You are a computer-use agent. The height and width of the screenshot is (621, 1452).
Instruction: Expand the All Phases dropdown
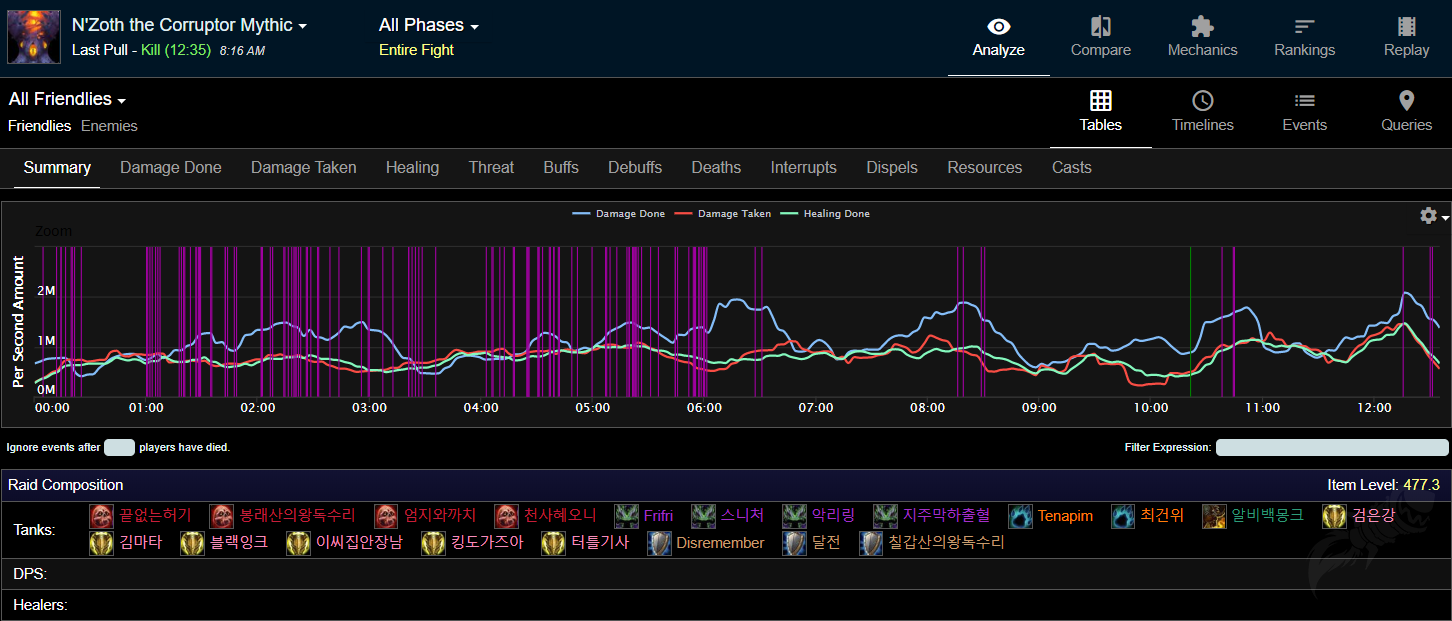[x=429, y=25]
